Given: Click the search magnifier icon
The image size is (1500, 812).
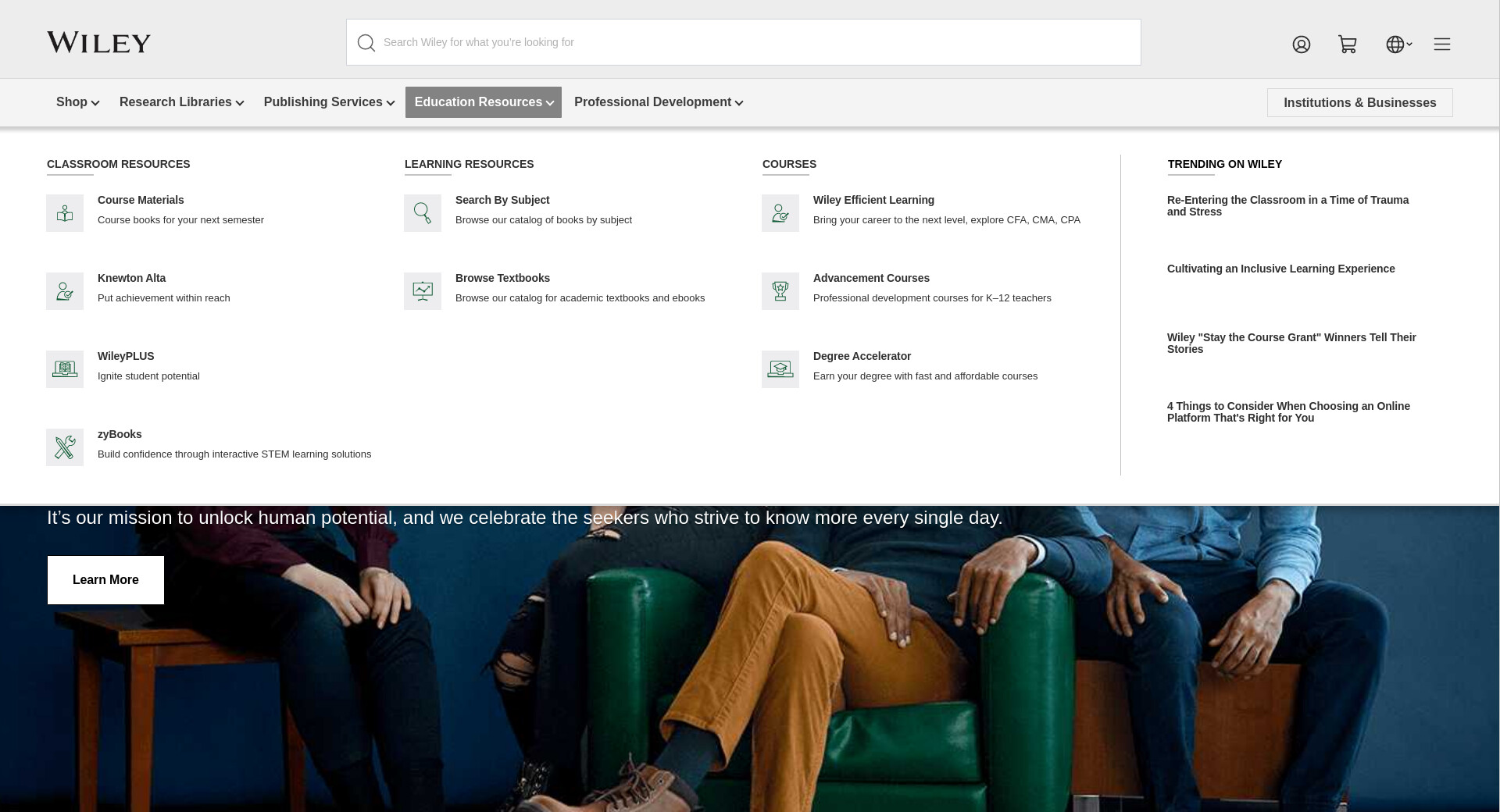Looking at the screenshot, I should pyautogui.click(x=366, y=43).
